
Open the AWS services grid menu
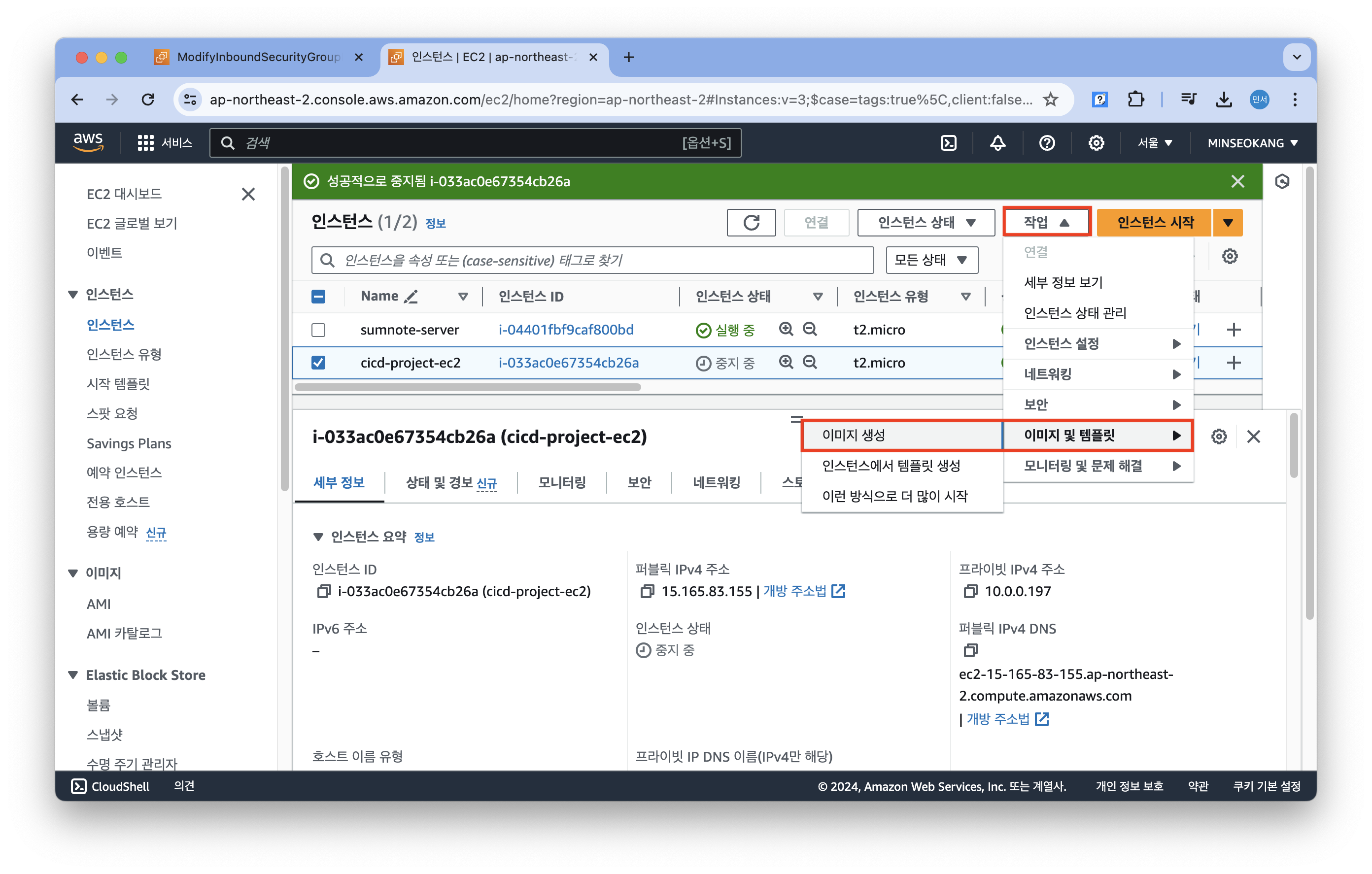tap(145, 143)
